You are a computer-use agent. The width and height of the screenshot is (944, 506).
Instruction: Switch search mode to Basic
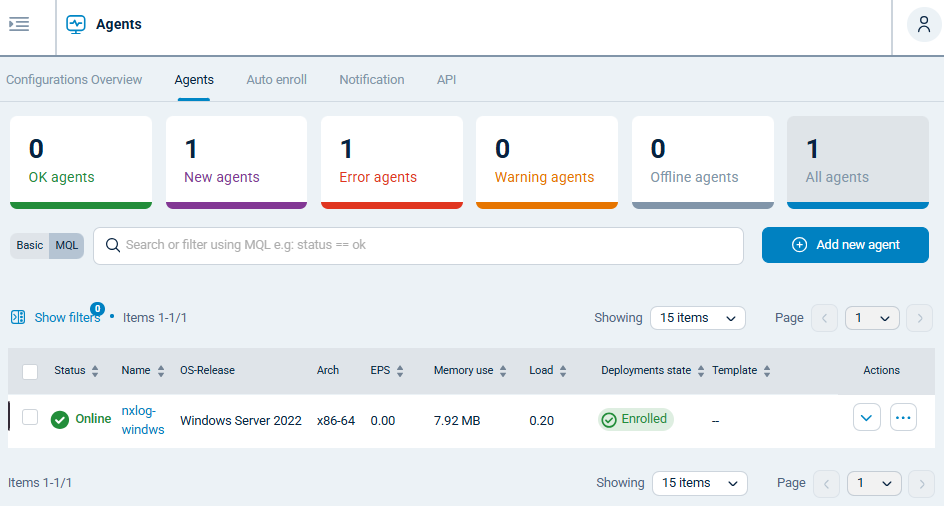30,246
